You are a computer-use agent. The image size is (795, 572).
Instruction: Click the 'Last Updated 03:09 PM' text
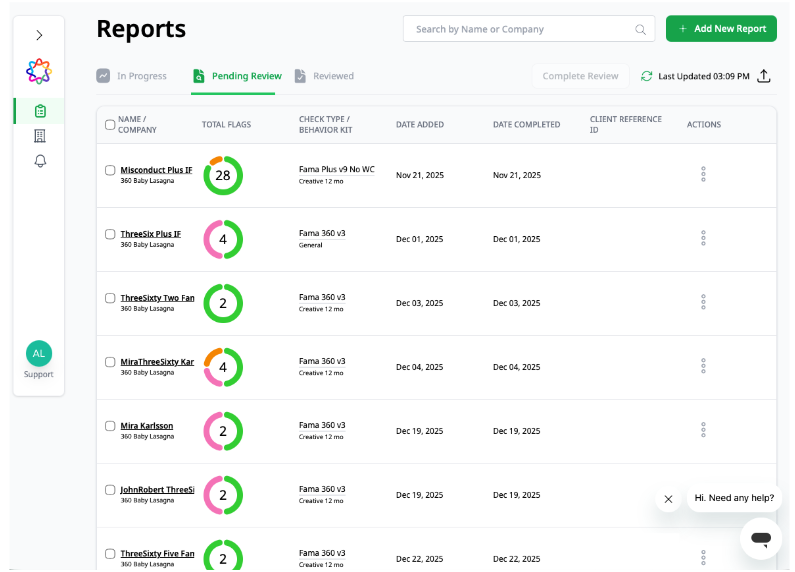pos(704,76)
